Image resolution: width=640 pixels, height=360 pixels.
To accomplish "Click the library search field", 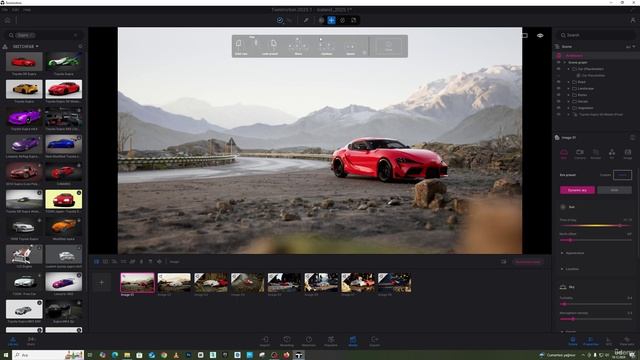I will pos(43,35).
